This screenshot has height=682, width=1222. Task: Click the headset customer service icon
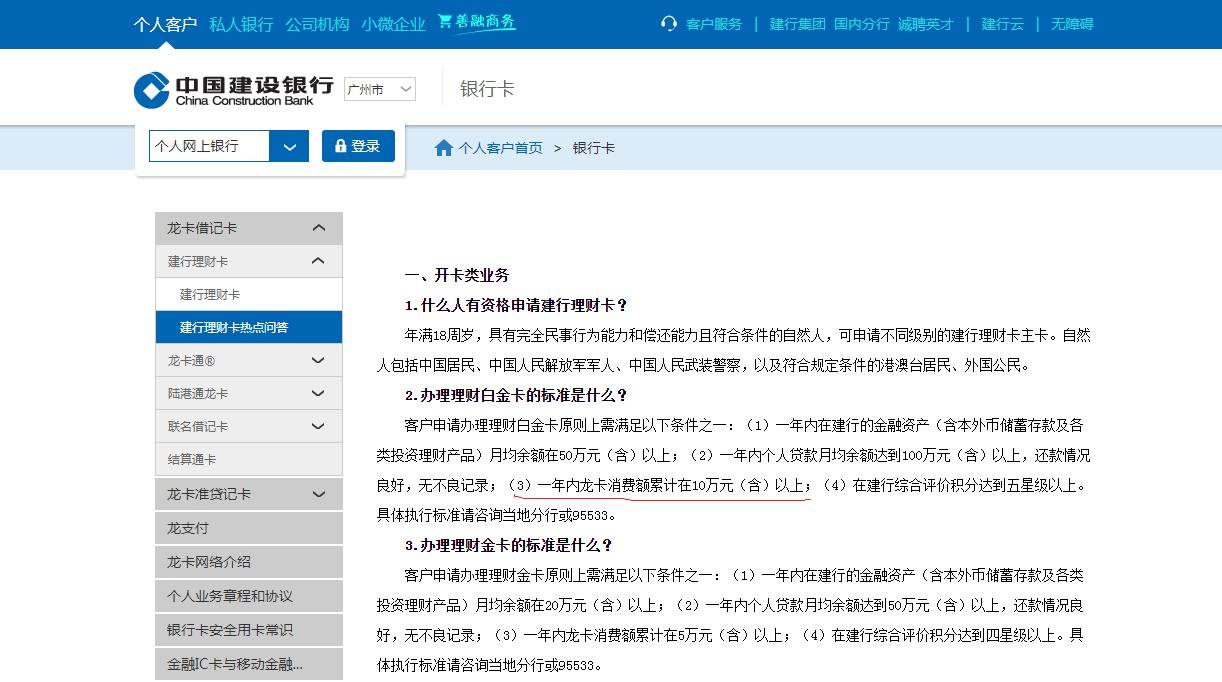(x=669, y=23)
